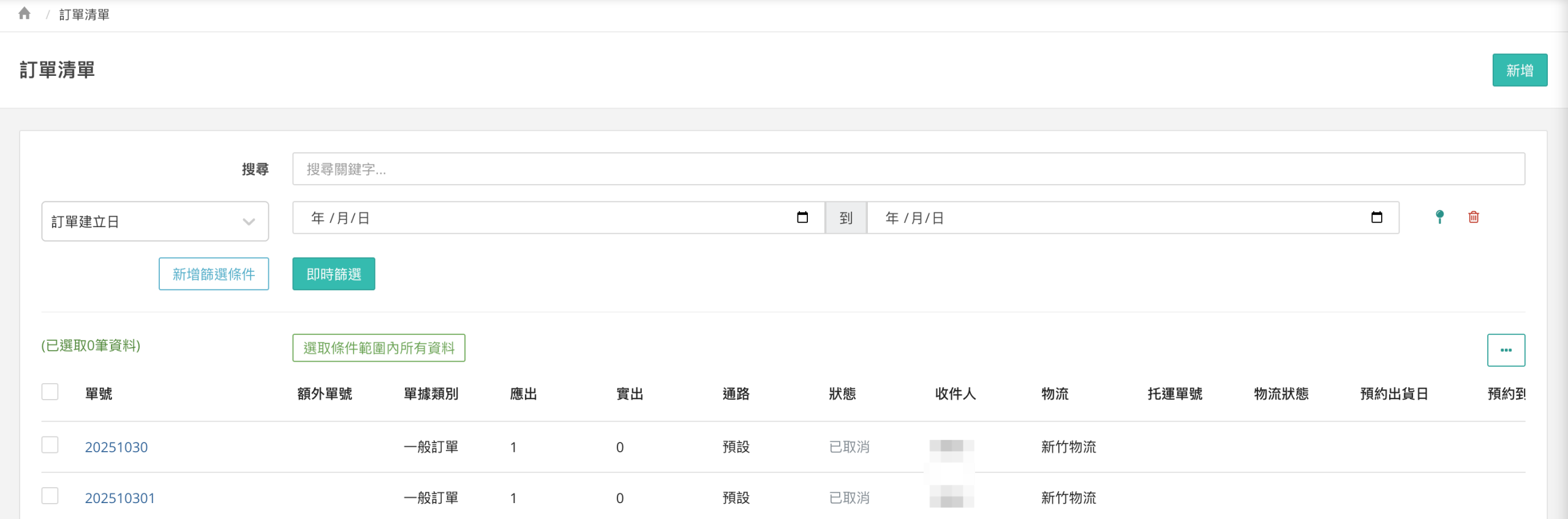Click 新增篩選條件 button
This screenshot has height=519, width=1568.
coord(213,274)
